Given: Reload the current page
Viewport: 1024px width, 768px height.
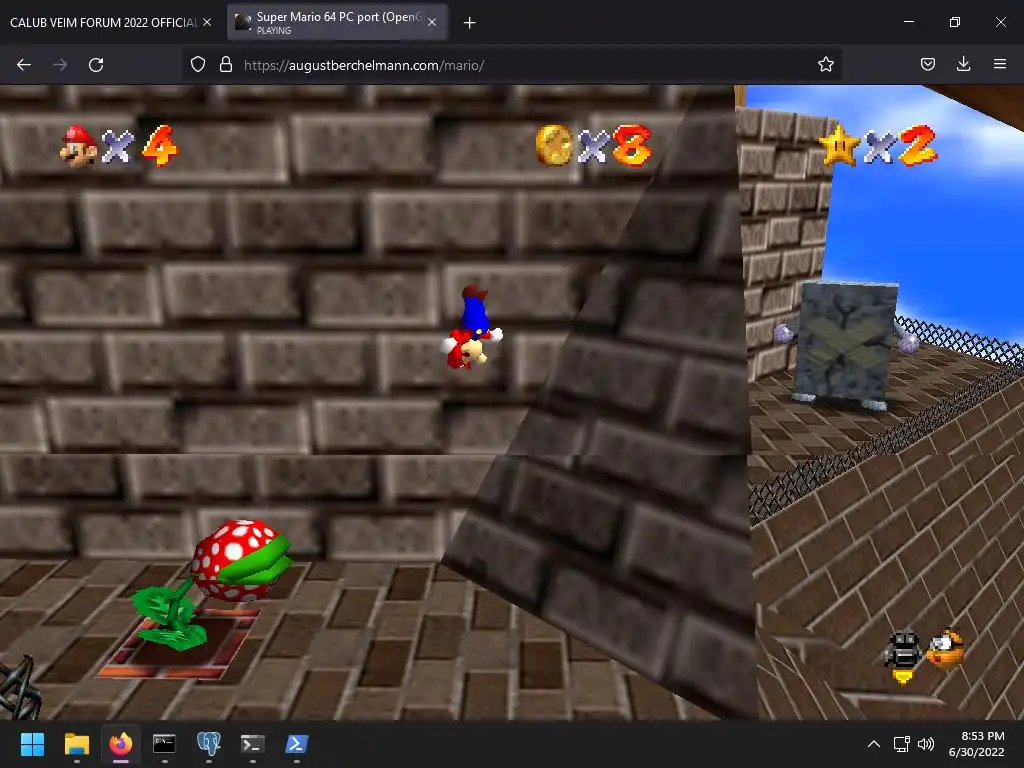Looking at the screenshot, I should (x=96, y=65).
